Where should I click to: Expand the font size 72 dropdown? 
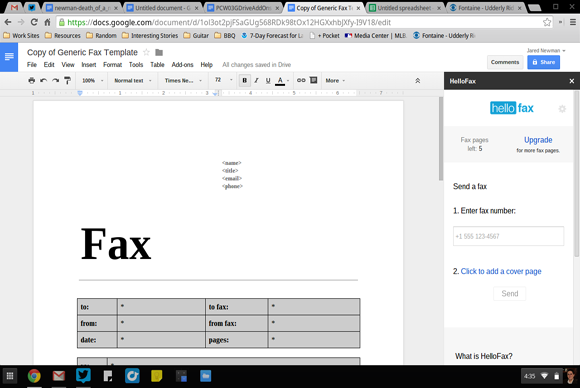pyautogui.click(x=223, y=80)
